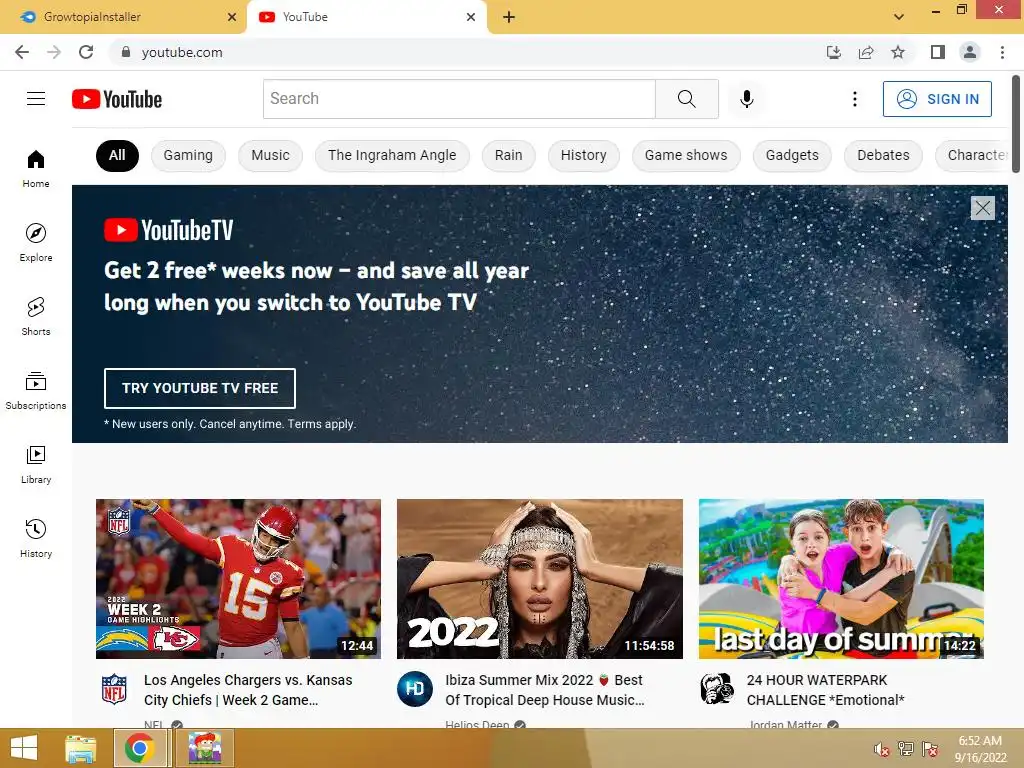Click the share page icon in address bar
Viewport: 1024px width, 768px height.
(866, 52)
